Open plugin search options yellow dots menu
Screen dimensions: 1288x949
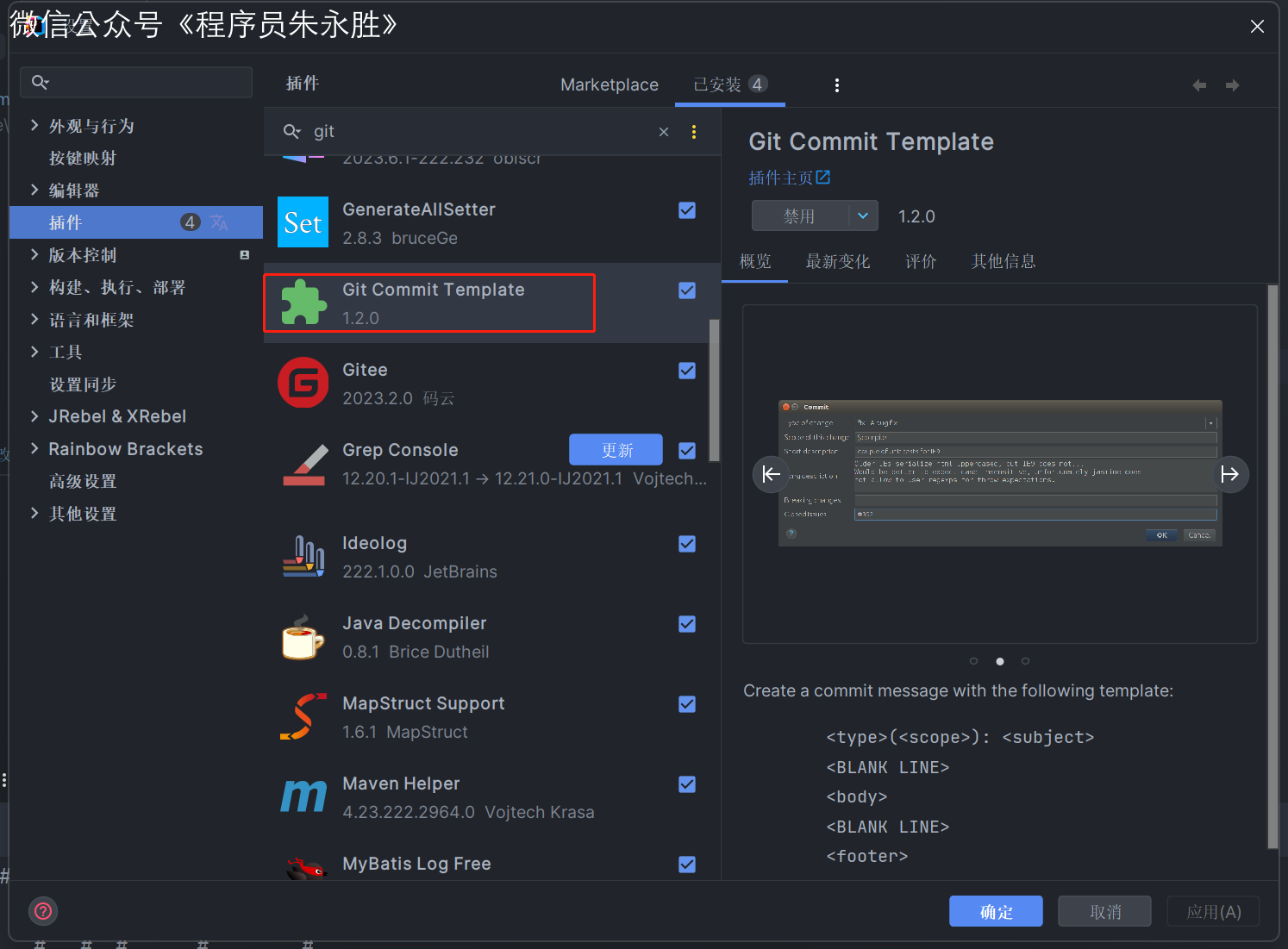coord(694,132)
